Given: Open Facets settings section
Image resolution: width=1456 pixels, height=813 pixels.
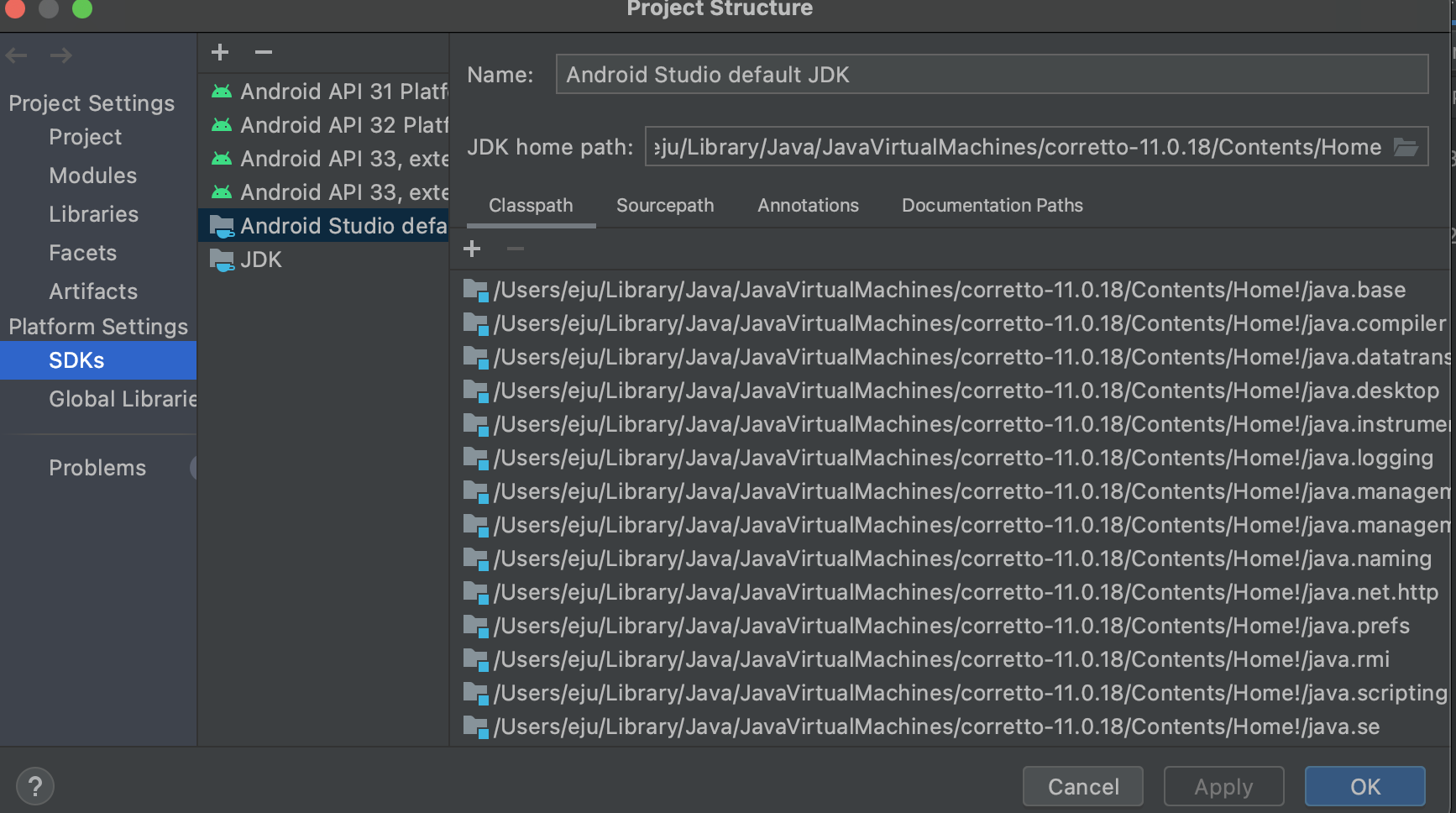Looking at the screenshot, I should [82, 253].
